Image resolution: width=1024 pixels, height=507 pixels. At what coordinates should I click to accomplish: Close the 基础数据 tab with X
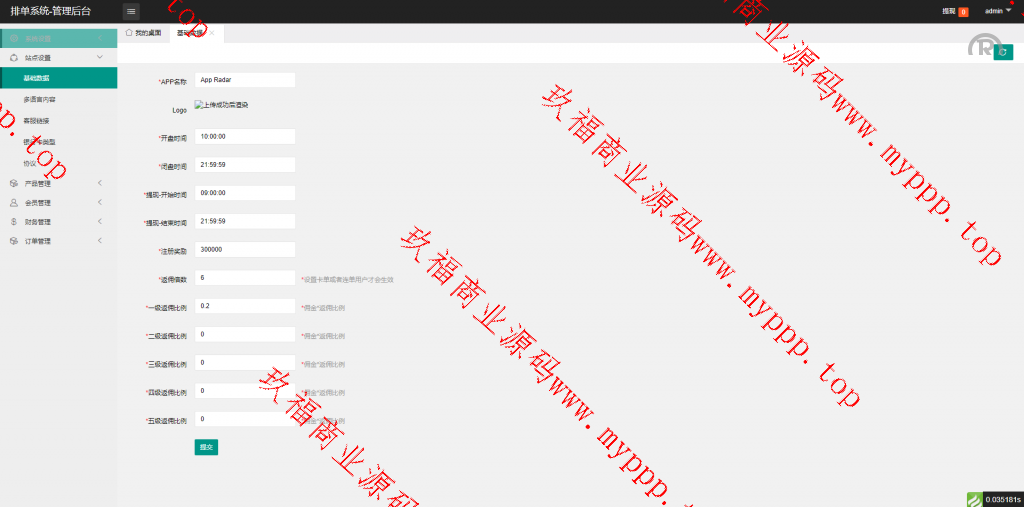point(212,33)
